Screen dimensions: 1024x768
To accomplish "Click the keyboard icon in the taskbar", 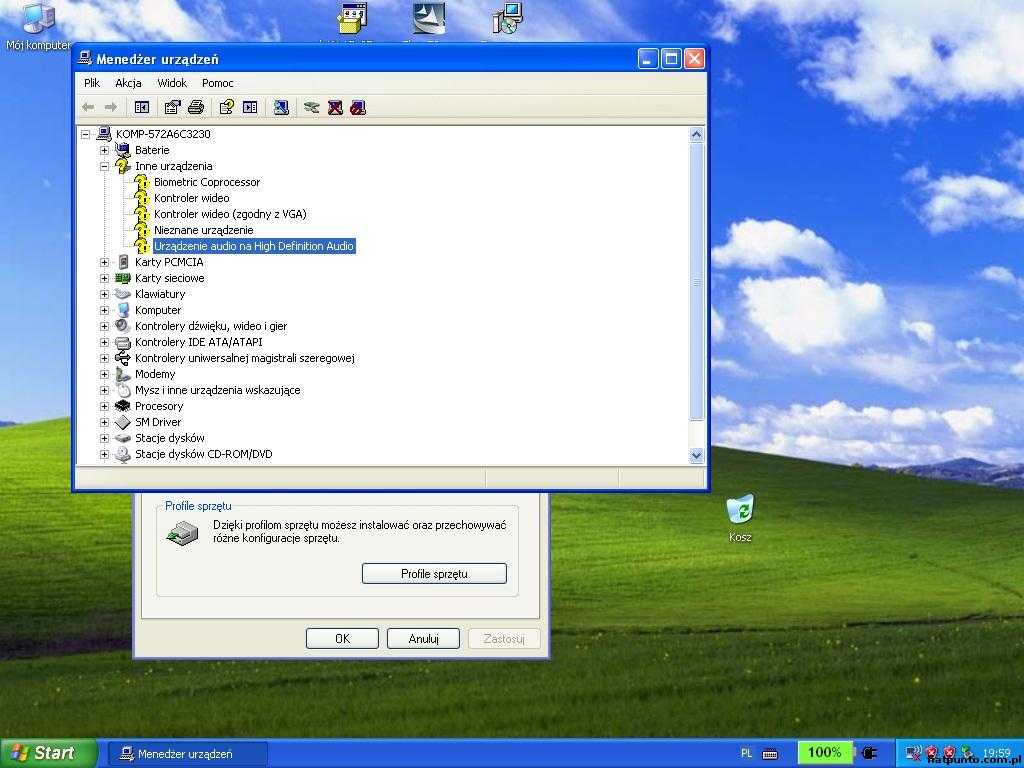I will 771,754.
